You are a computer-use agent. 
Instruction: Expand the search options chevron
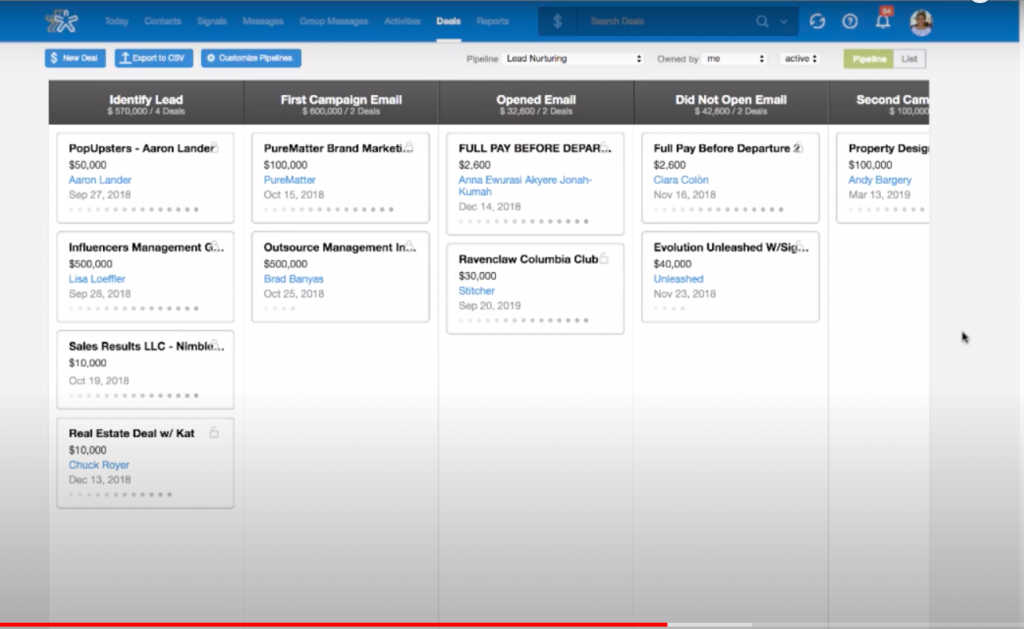(784, 22)
